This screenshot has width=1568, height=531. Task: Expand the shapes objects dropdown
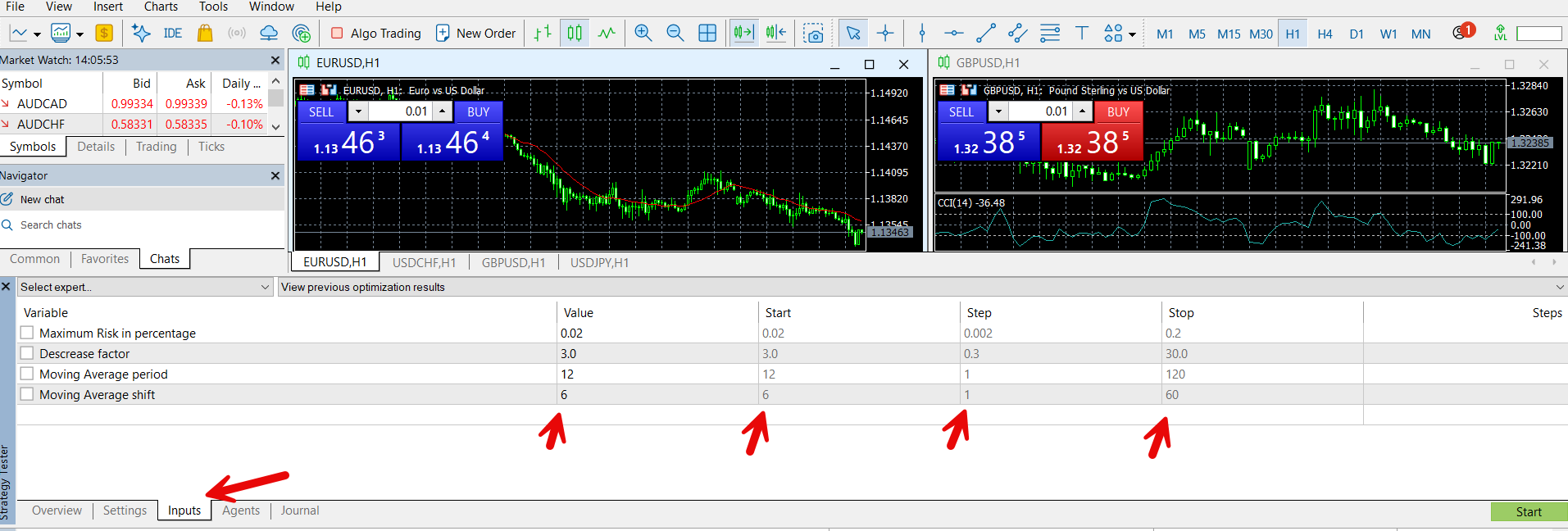[x=1132, y=34]
